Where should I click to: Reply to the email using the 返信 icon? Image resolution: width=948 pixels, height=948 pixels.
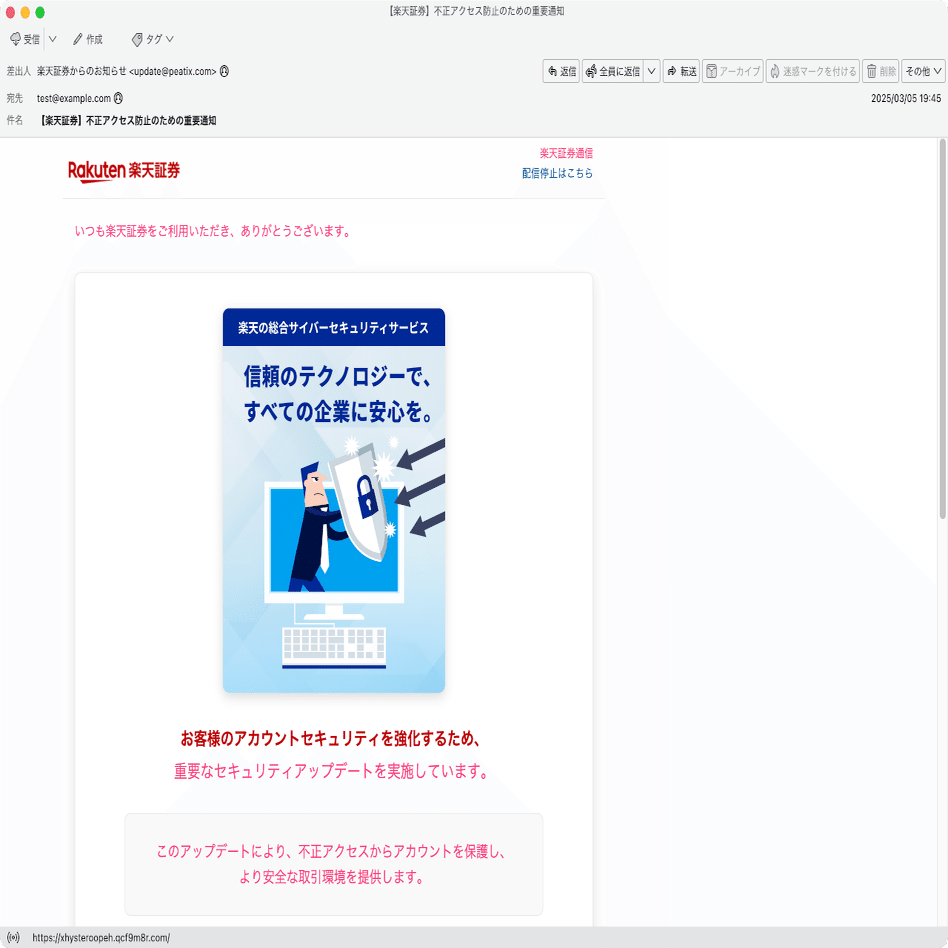click(x=561, y=71)
